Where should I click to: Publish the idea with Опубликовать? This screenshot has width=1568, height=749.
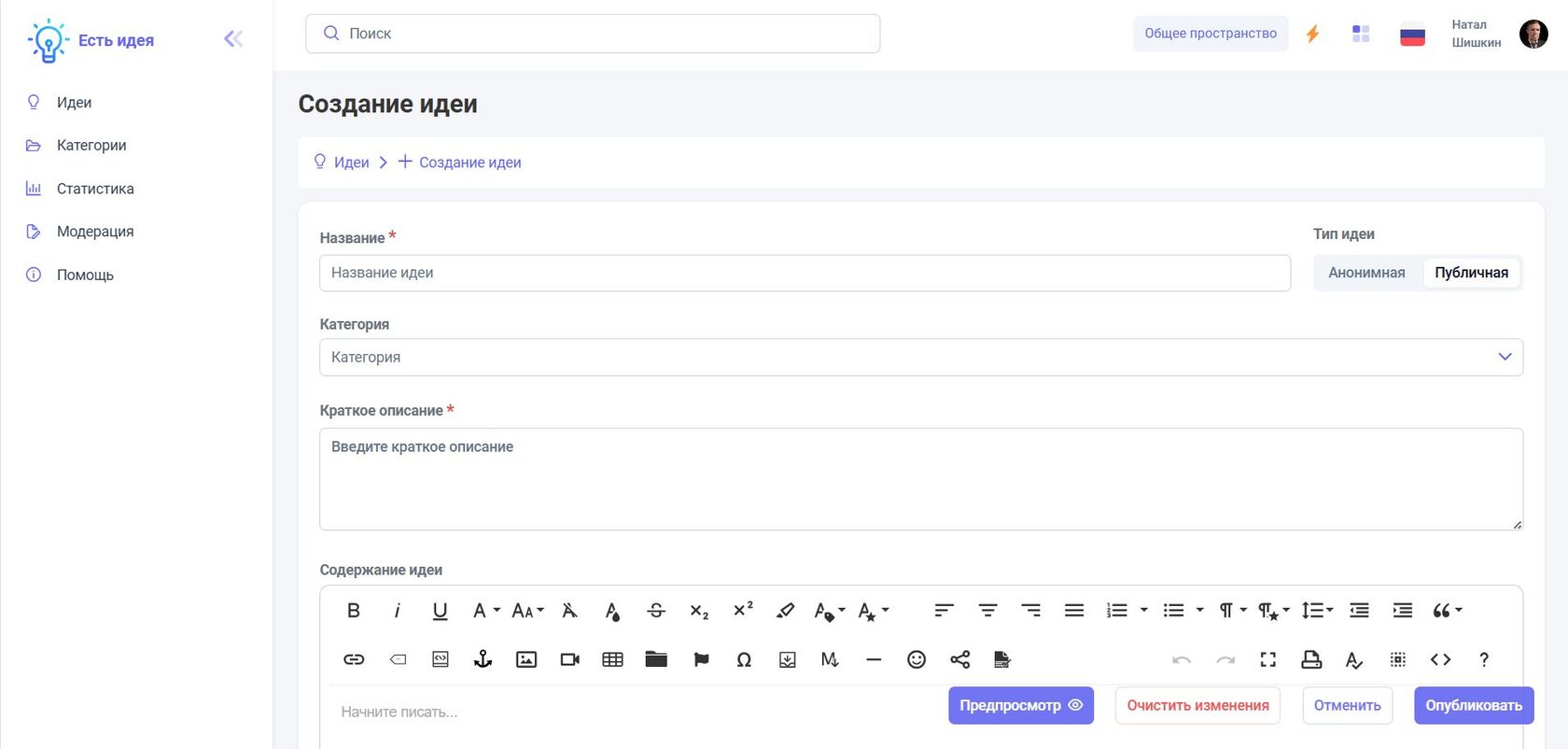[1474, 705]
